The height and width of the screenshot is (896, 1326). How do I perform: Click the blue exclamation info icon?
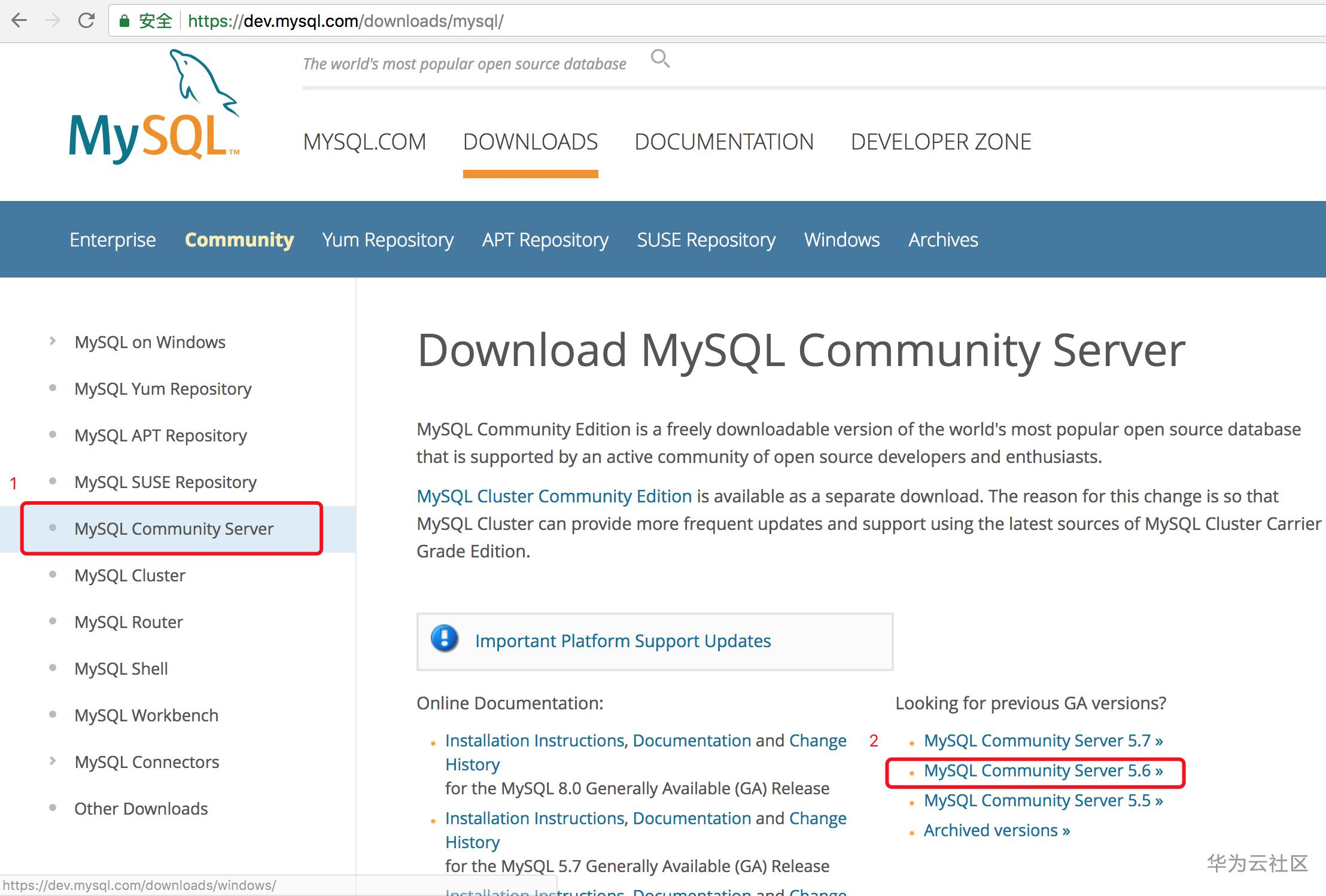[445, 638]
